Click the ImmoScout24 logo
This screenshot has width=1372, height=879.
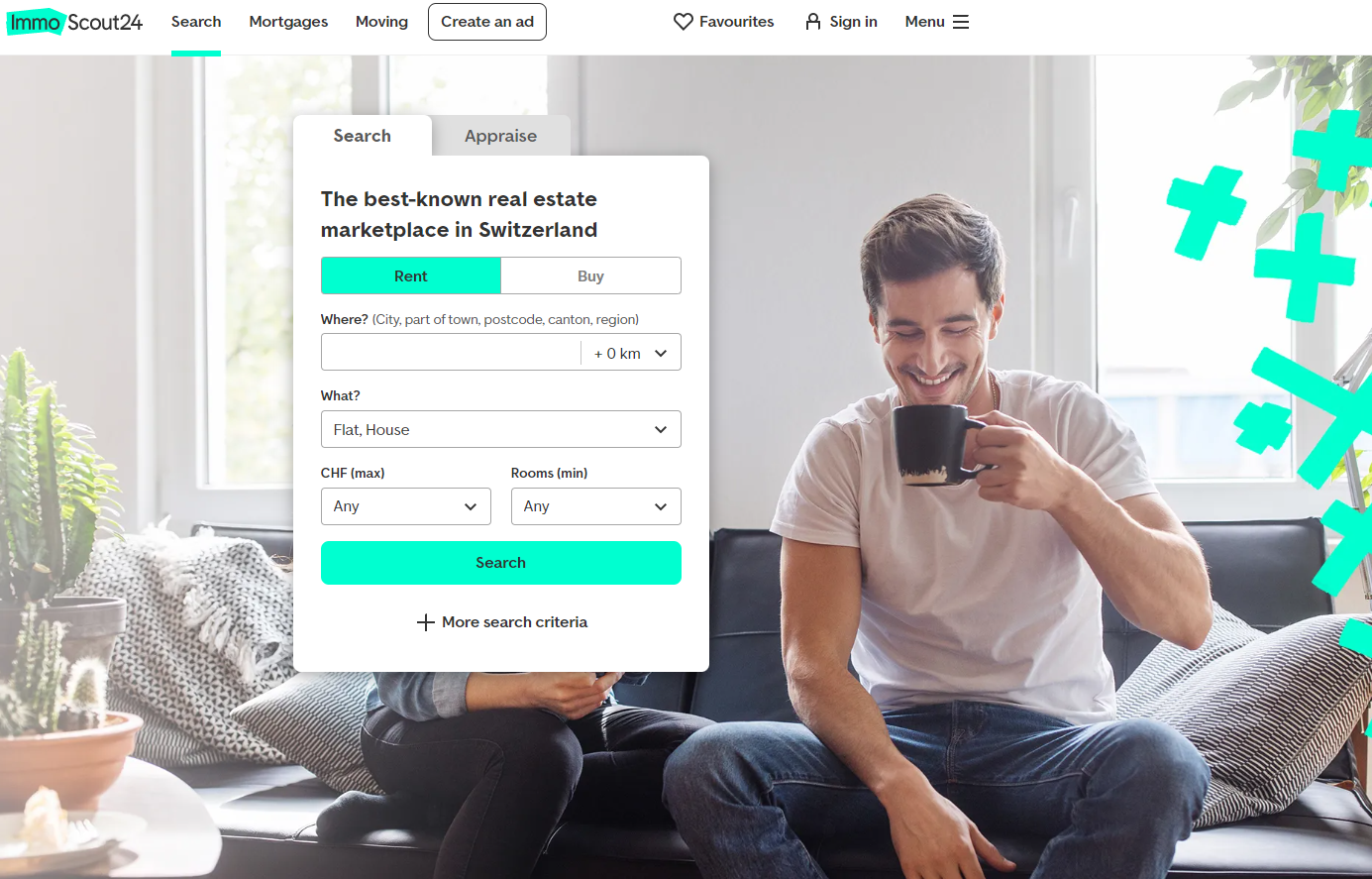point(74,22)
